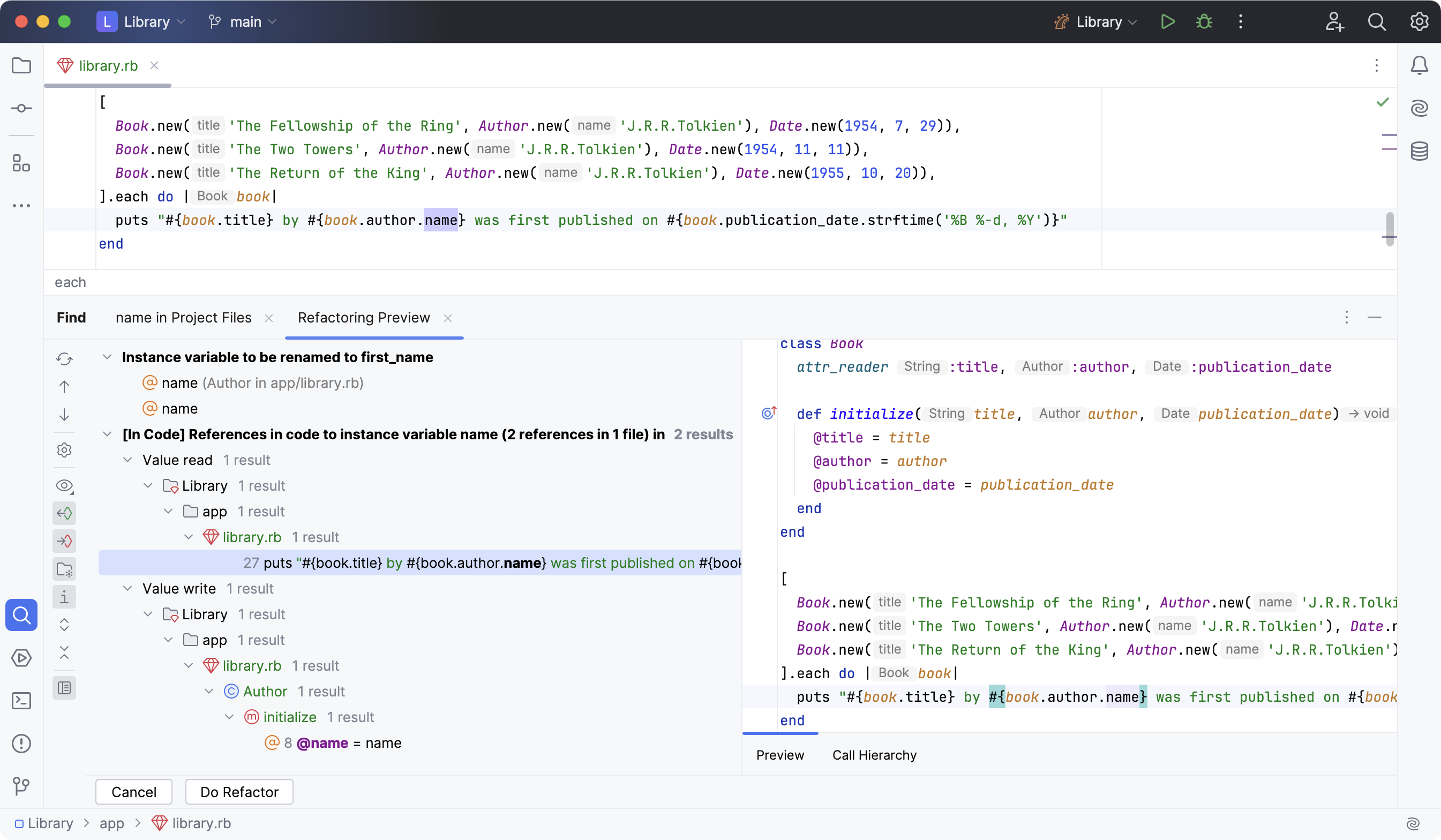Open the Structure tool window
Viewport: 1441px width, 840px height.
[21, 163]
